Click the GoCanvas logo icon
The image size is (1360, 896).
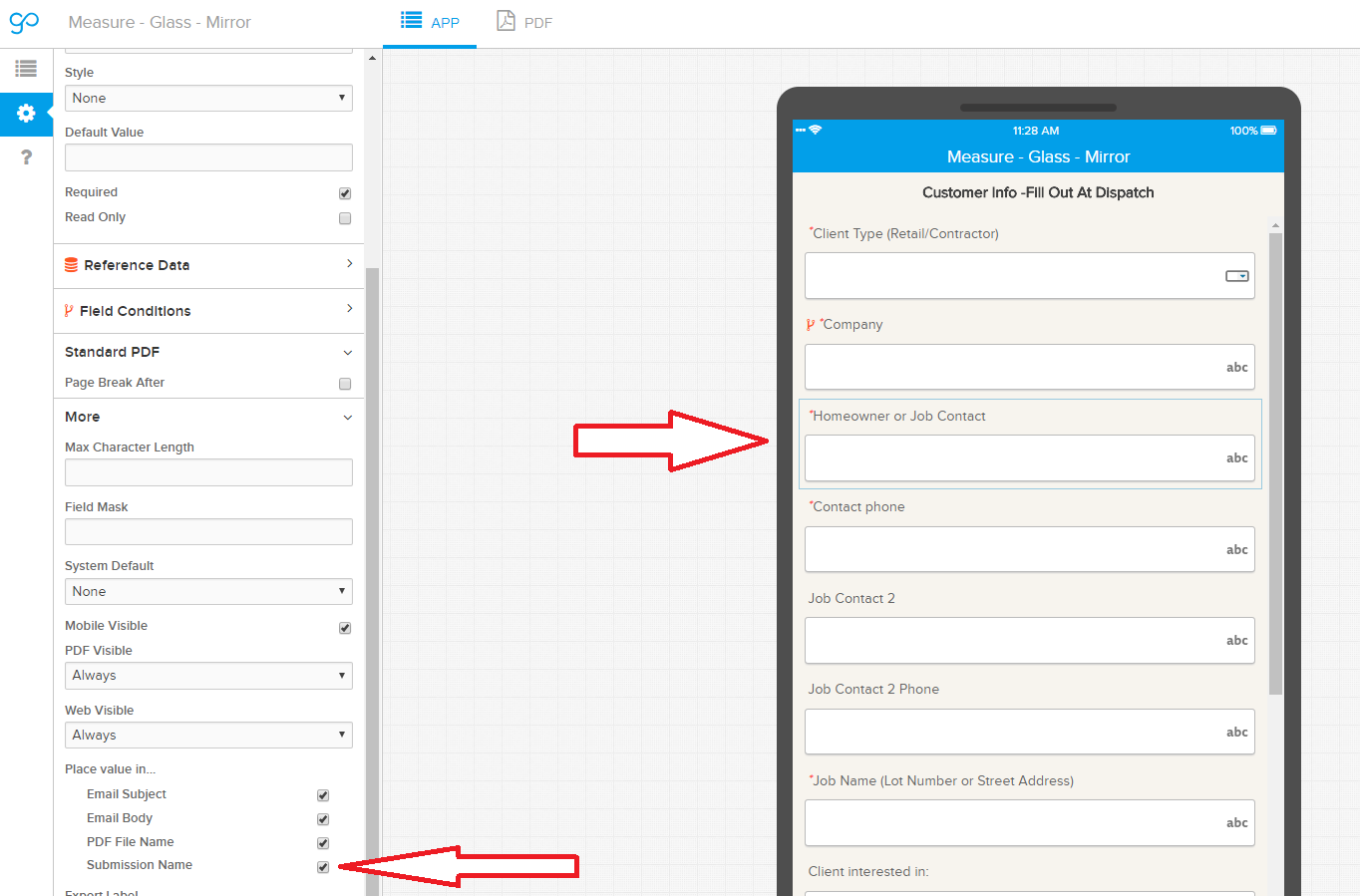tap(24, 22)
